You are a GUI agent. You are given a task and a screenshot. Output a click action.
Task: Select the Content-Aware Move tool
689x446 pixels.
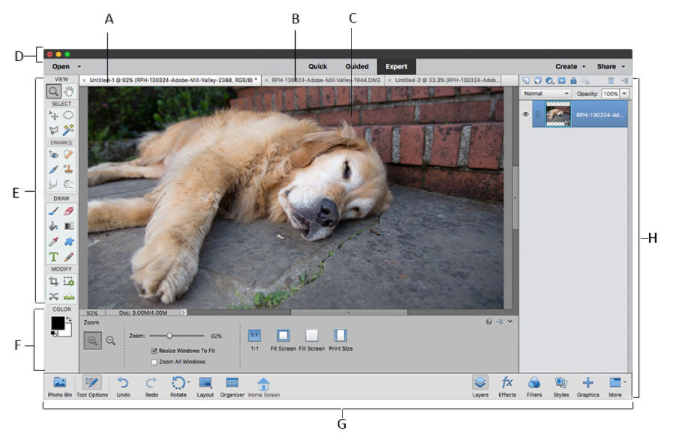click(54, 297)
